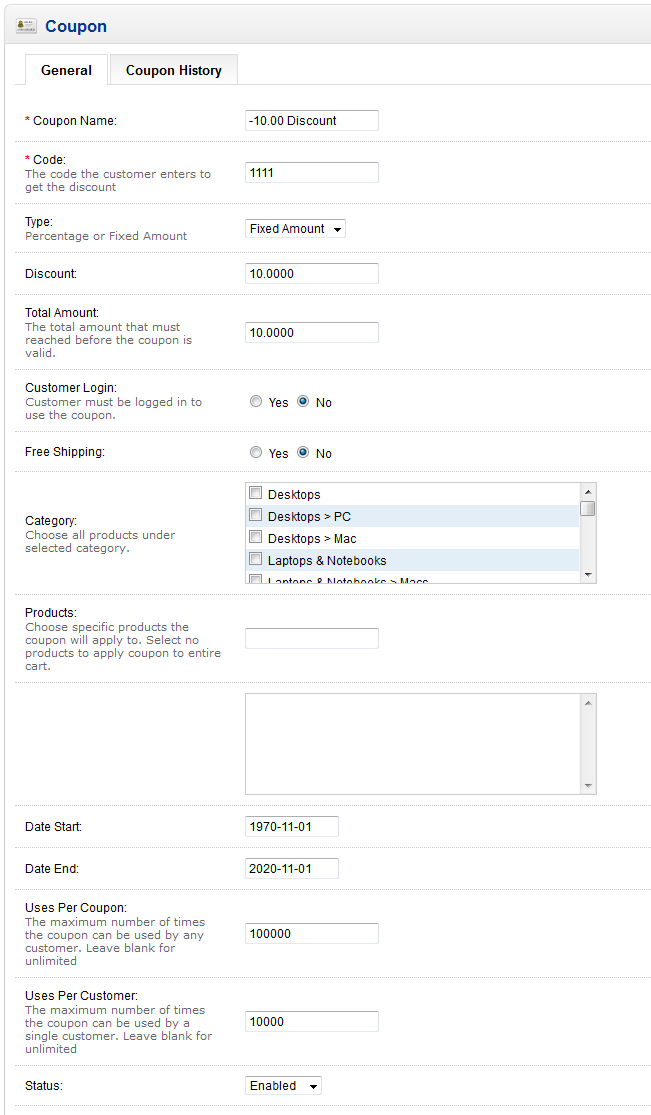651x1115 pixels.
Task: Select No for Customer Login
Action: 303,402
